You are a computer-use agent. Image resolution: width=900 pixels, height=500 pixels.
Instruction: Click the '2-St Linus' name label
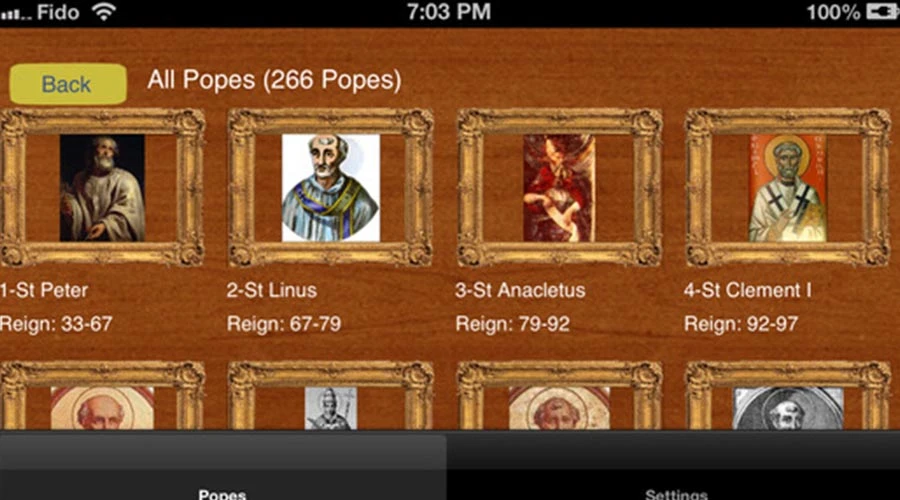pyautogui.click(x=271, y=290)
